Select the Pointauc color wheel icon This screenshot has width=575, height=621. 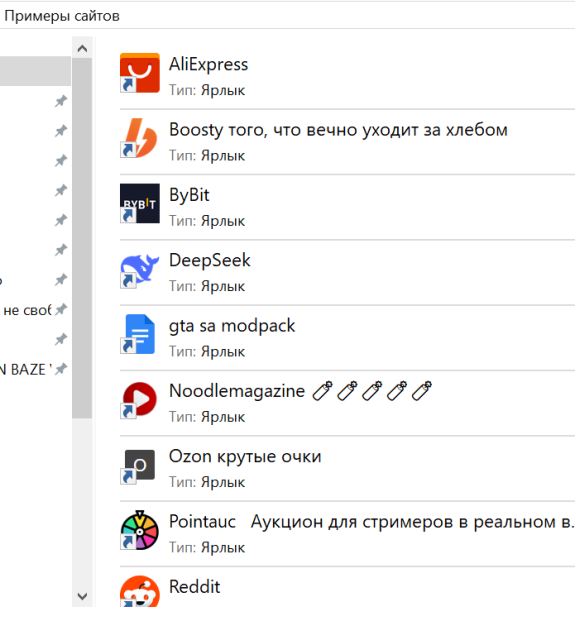(140, 530)
